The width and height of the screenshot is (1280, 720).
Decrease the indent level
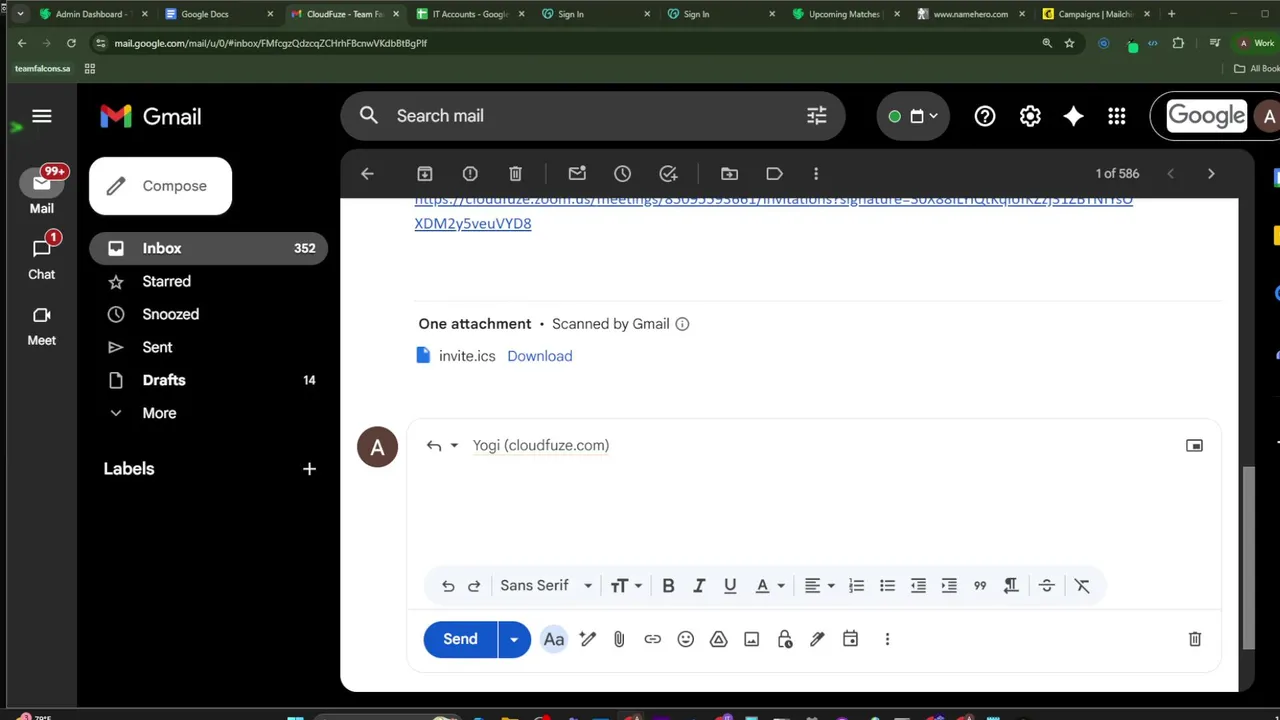coord(918,586)
